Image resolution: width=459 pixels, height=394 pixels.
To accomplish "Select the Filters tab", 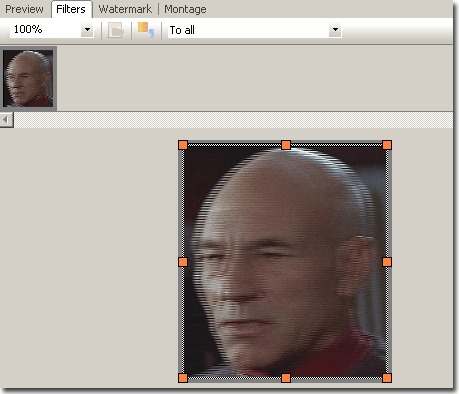I will click(71, 9).
